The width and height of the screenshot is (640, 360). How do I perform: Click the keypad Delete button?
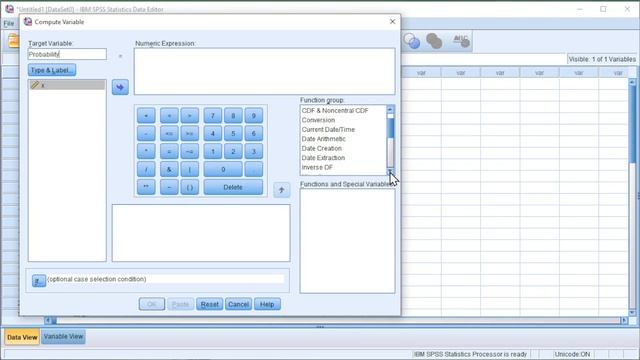coord(233,187)
